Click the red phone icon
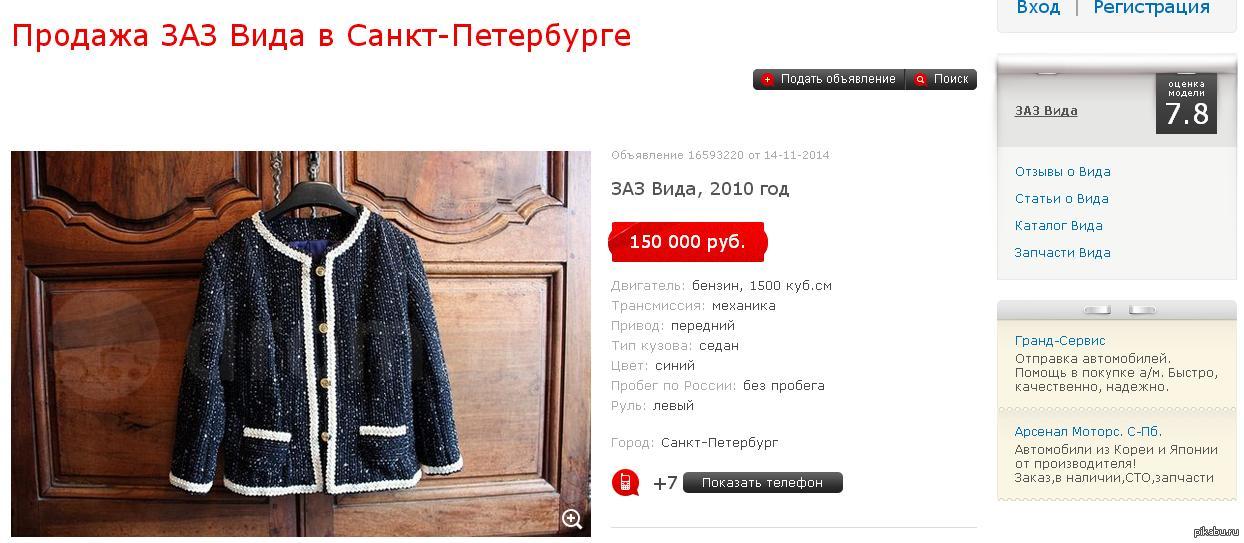The height and width of the screenshot is (543, 1244). pyautogui.click(x=626, y=483)
